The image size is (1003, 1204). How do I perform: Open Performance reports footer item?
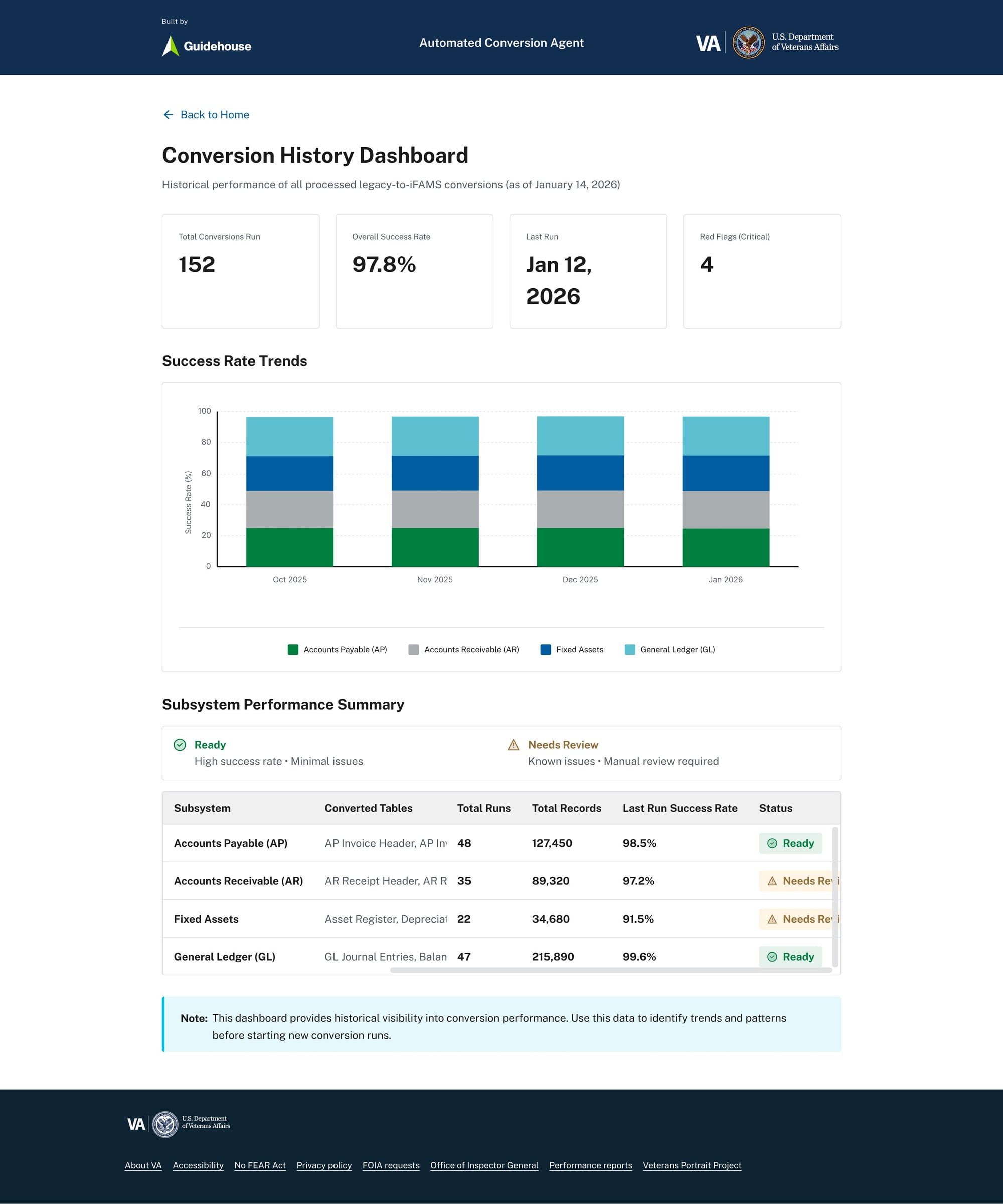590,1165
